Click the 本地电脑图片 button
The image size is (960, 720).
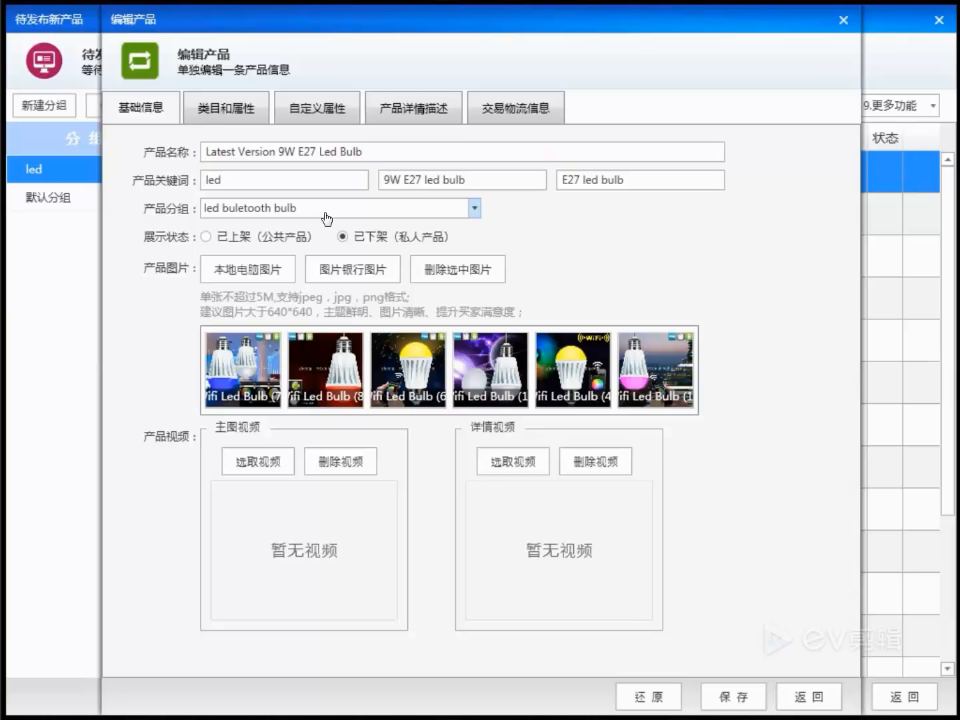[x=247, y=269]
